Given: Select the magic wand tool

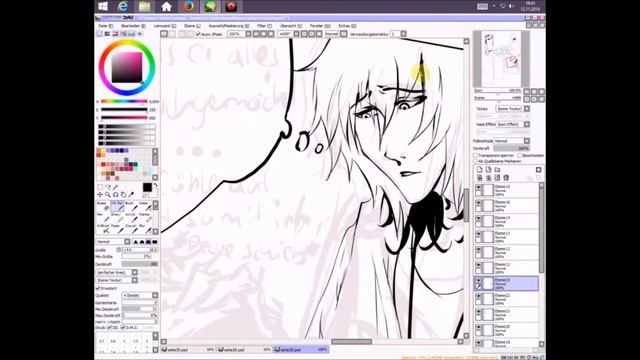Looking at the screenshot, I should coord(116,187).
